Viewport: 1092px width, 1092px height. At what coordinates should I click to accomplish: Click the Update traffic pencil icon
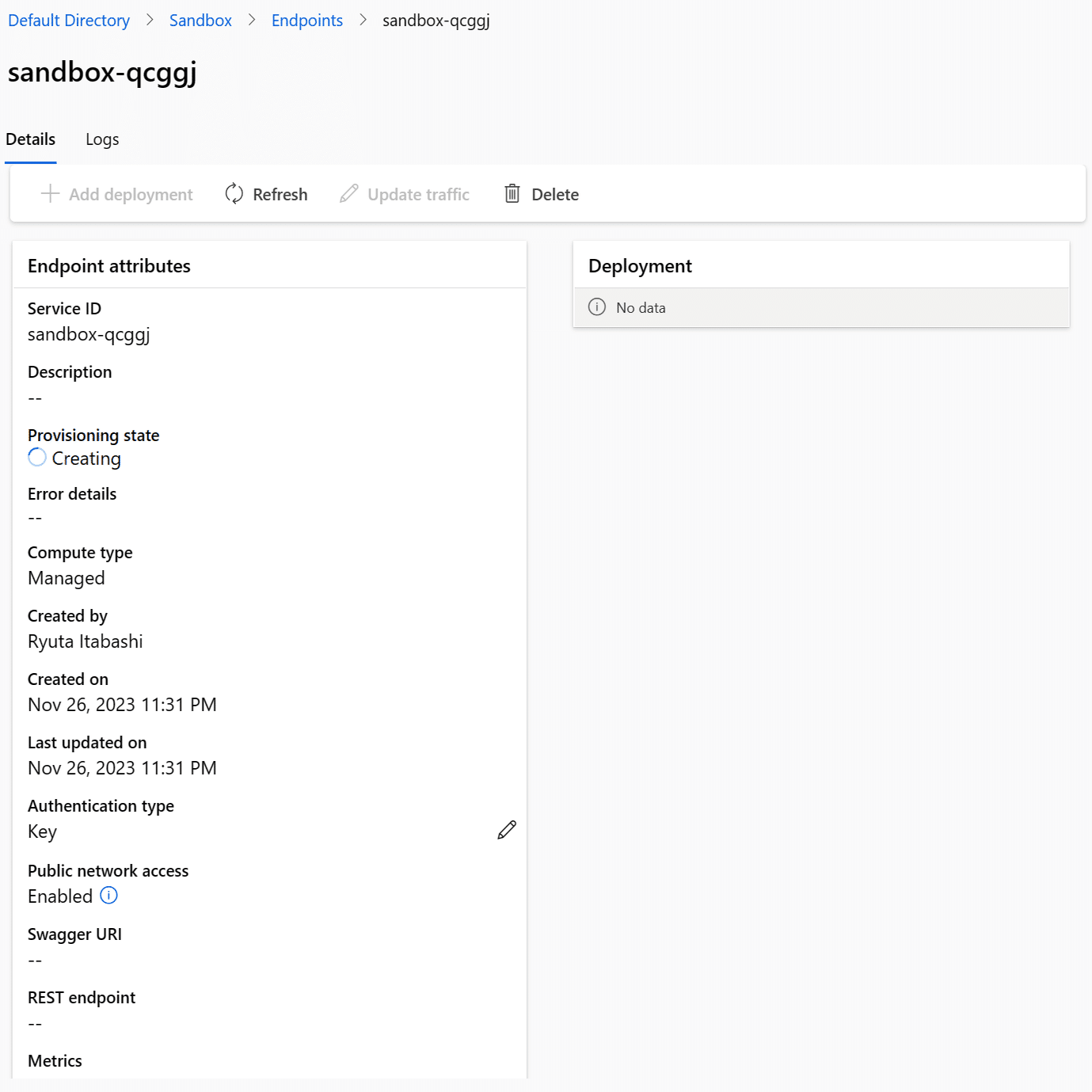(x=349, y=194)
